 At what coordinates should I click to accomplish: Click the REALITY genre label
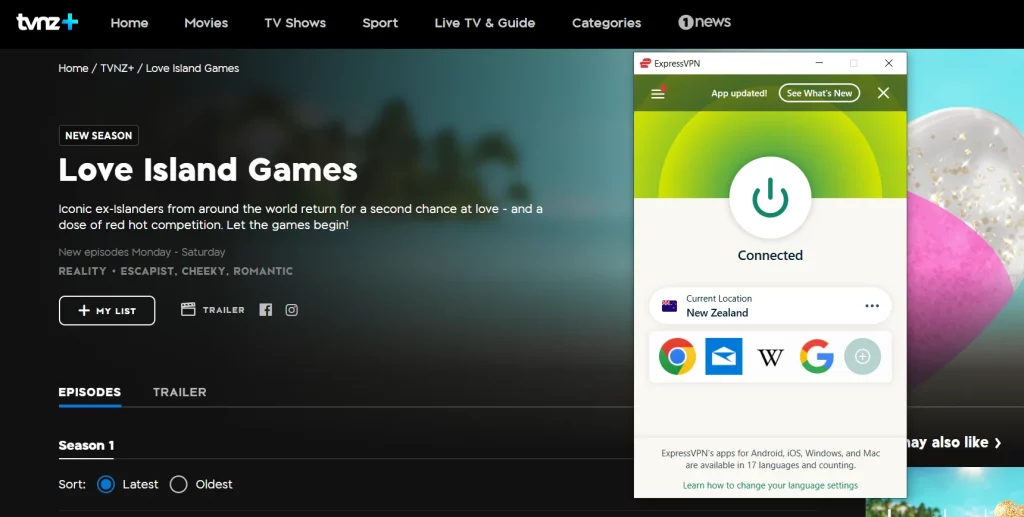coord(82,271)
